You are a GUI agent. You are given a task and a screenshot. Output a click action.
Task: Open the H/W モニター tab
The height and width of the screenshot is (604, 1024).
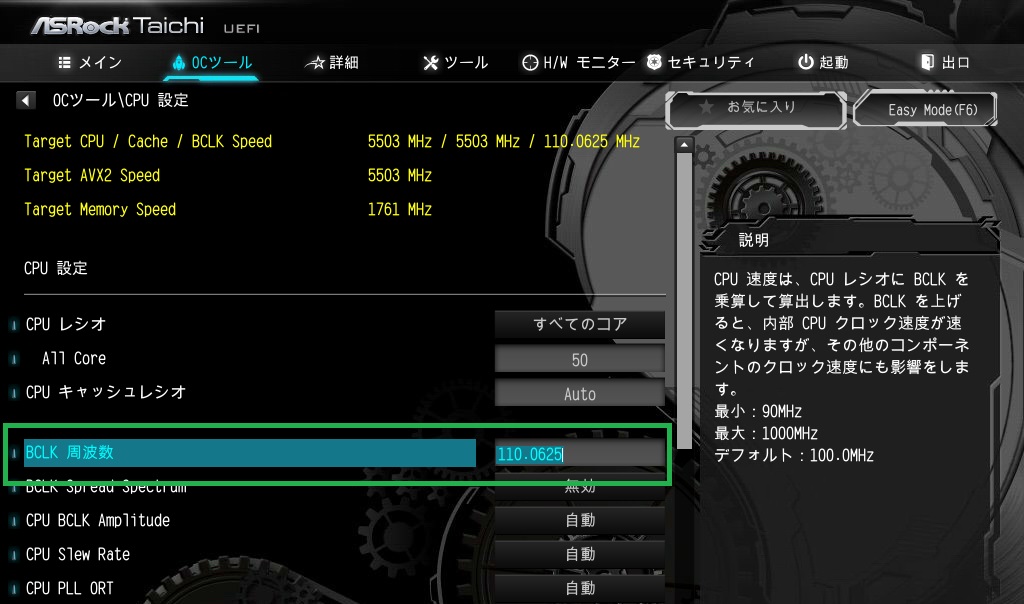pyautogui.click(x=579, y=63)
